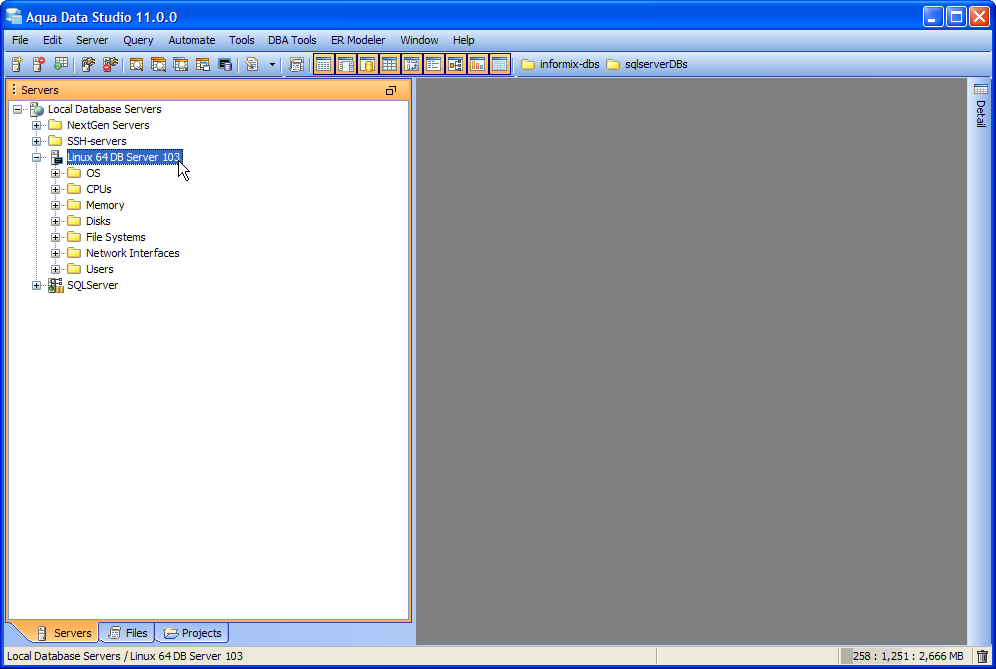Expand the File Systems folder
The image size is (996, 669).
tap(55, 237)
